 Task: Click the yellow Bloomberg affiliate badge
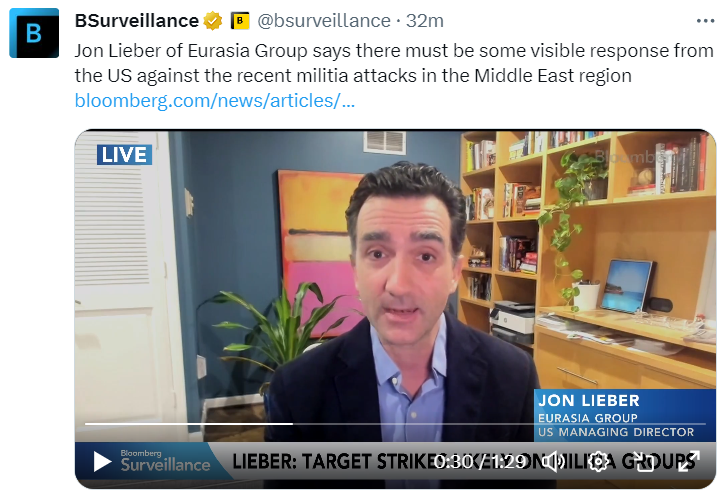tap(240, 21)
